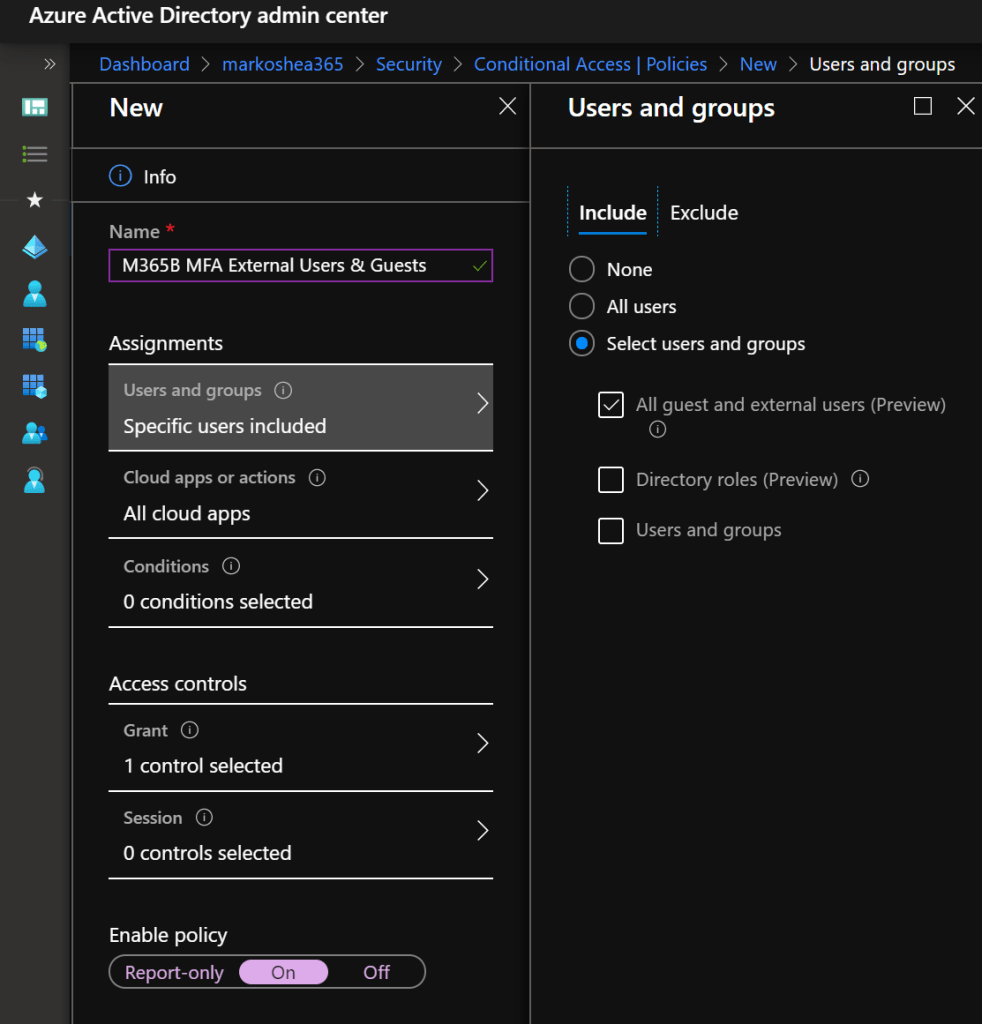Click info icon next to Grant
Image resolution: width=982 pixels, height=1024 pixels.
189,730
